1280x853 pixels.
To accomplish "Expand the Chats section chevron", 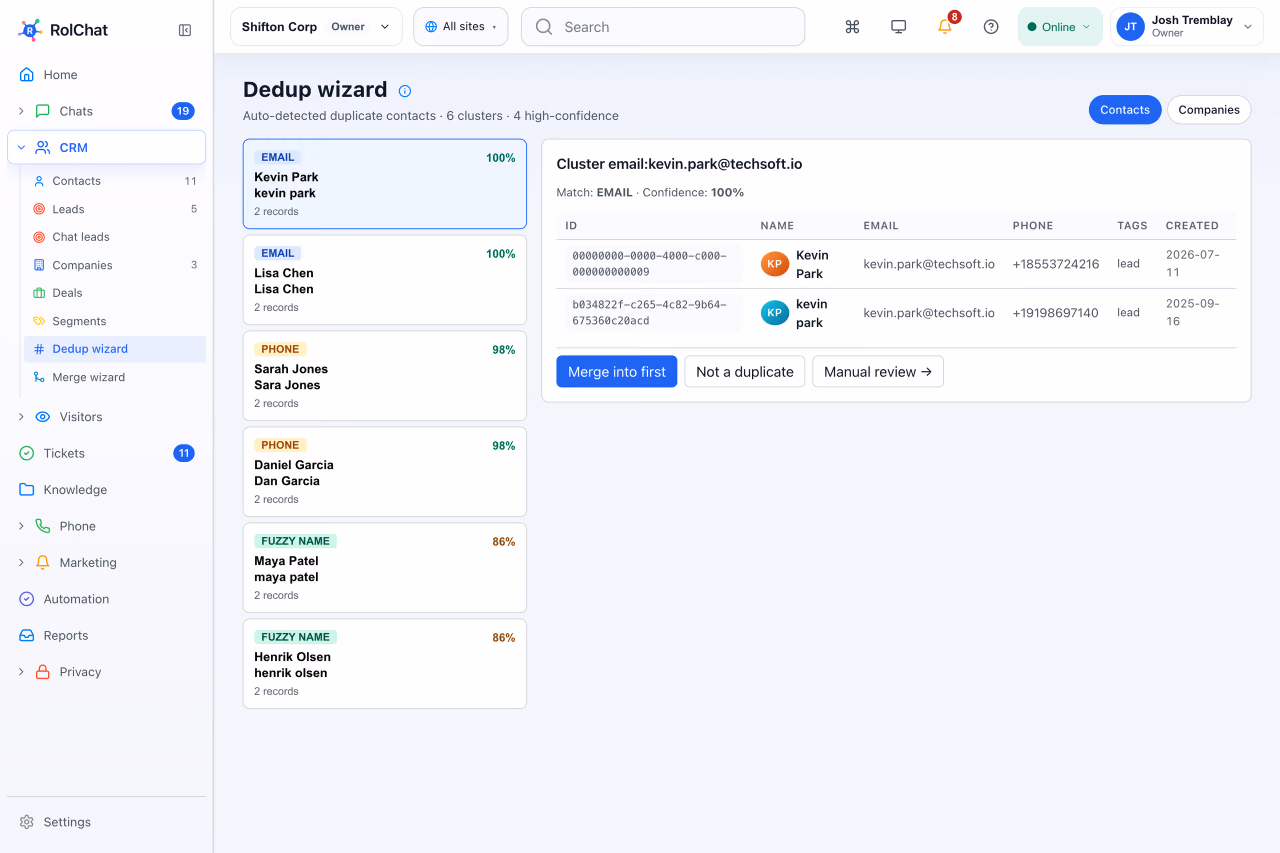I will pos(21,111).
